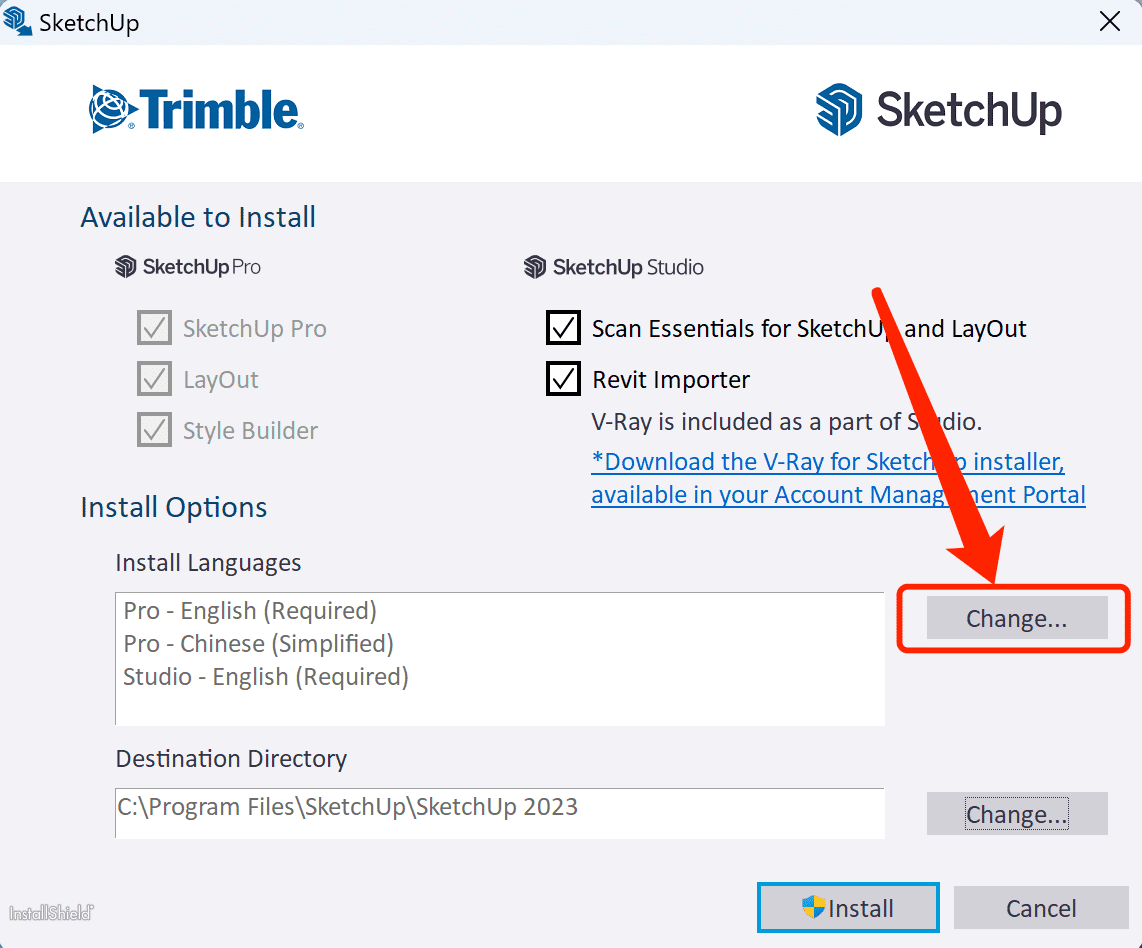Screen dimensions: 1142x948
Task: Open the Install Languages Change dialog
Action: click(x=1016, y=618)
